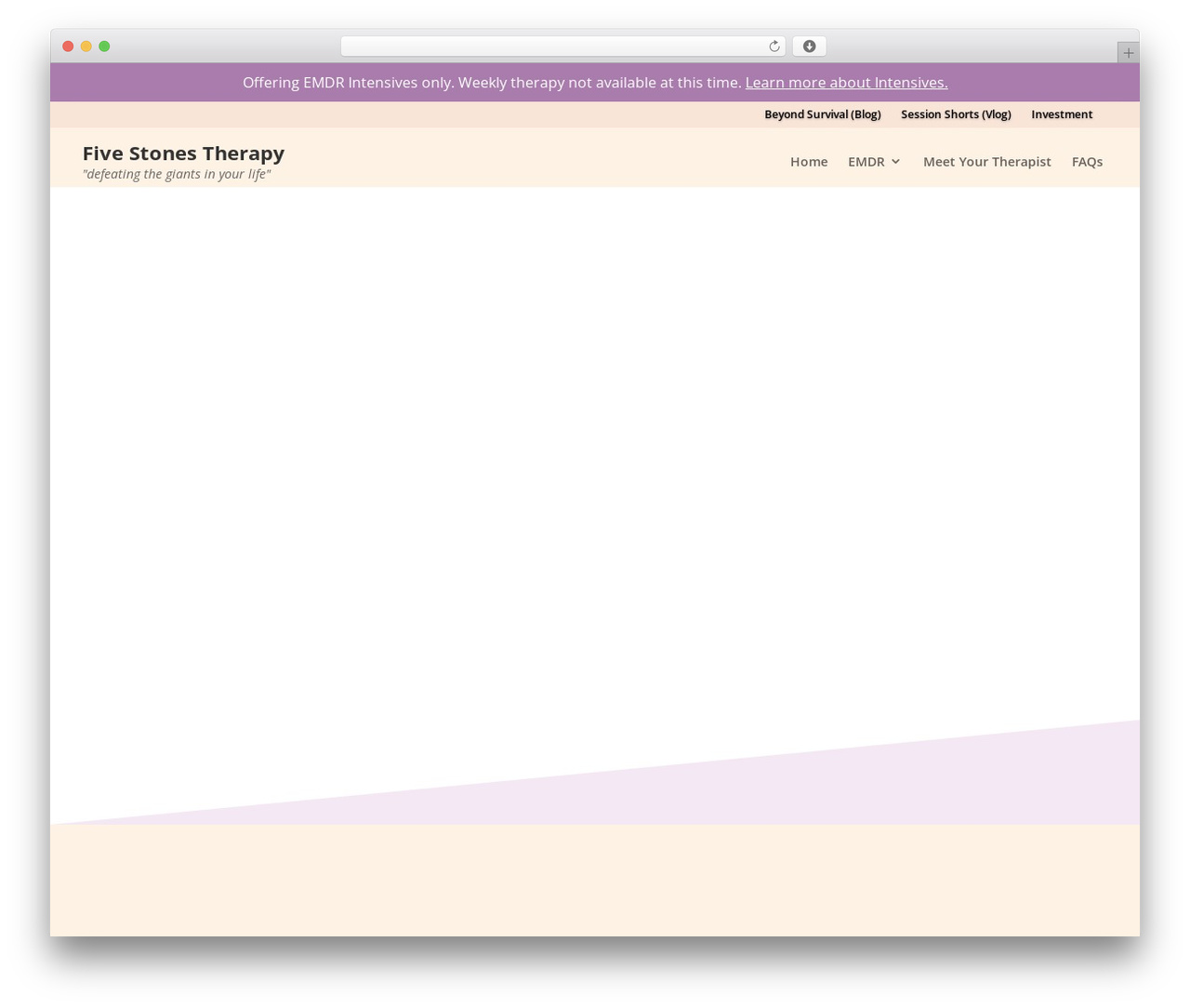Expand the EMDR dropdown chevron
The height and width of the screenshot is (1008, 1190).
[x=895, y=162]
